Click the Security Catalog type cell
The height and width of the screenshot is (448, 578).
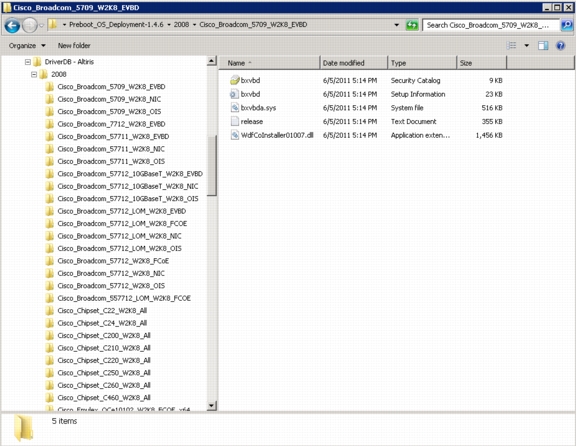click(x=415, y=80)
